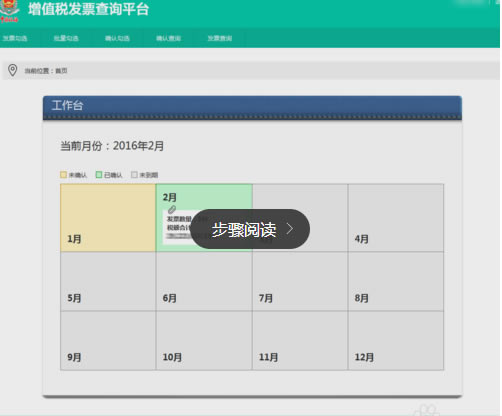This screenshot has height=416, width=502.
Task: Open the 确认勾选 menu item
Action: (117, 38)
